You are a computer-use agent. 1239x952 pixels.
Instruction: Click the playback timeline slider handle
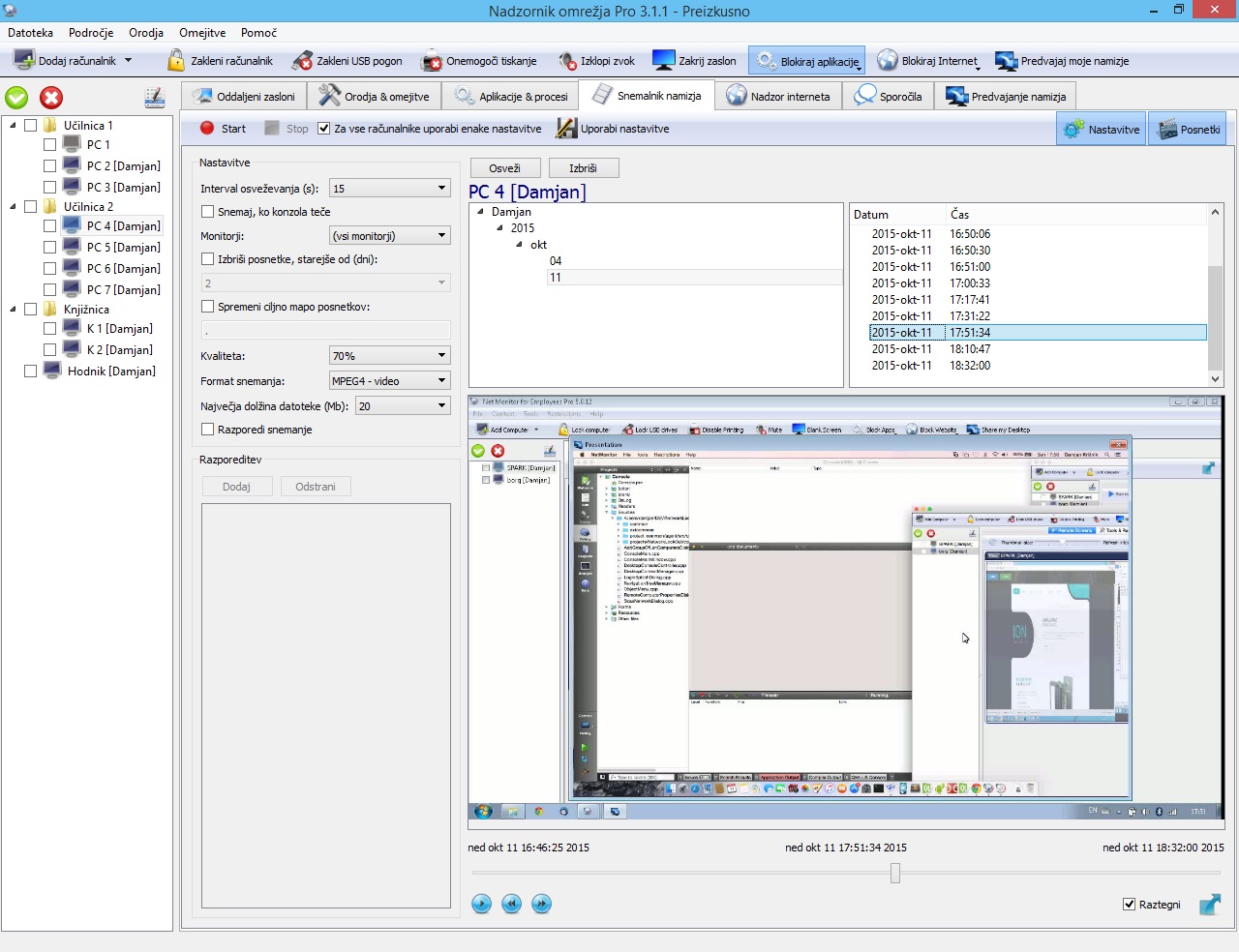pos(895,873)
